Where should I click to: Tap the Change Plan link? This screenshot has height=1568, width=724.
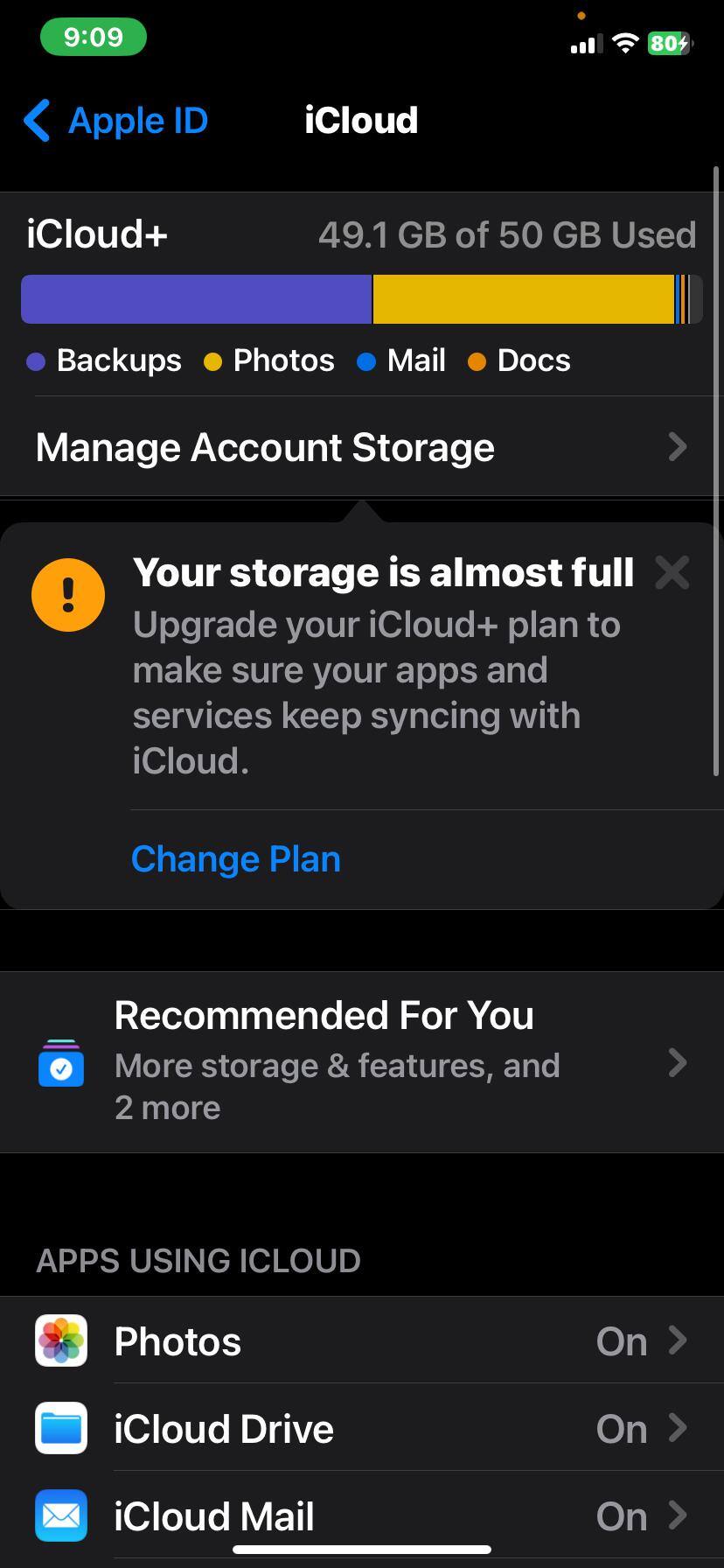[236, 859]
